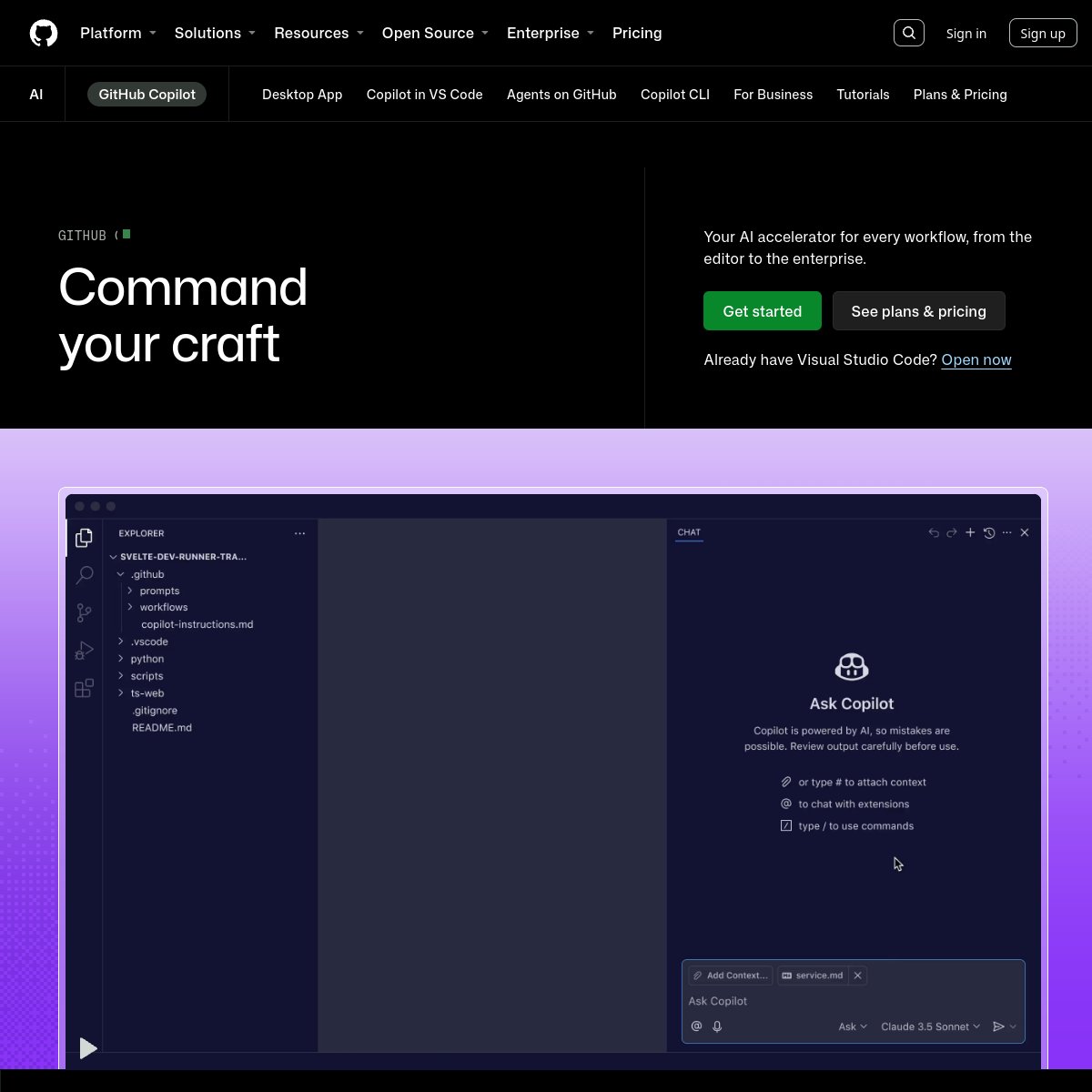The image size is (1092, 1092).
Task: Click the GitHub logo icon
Action: tap(44, 34)
